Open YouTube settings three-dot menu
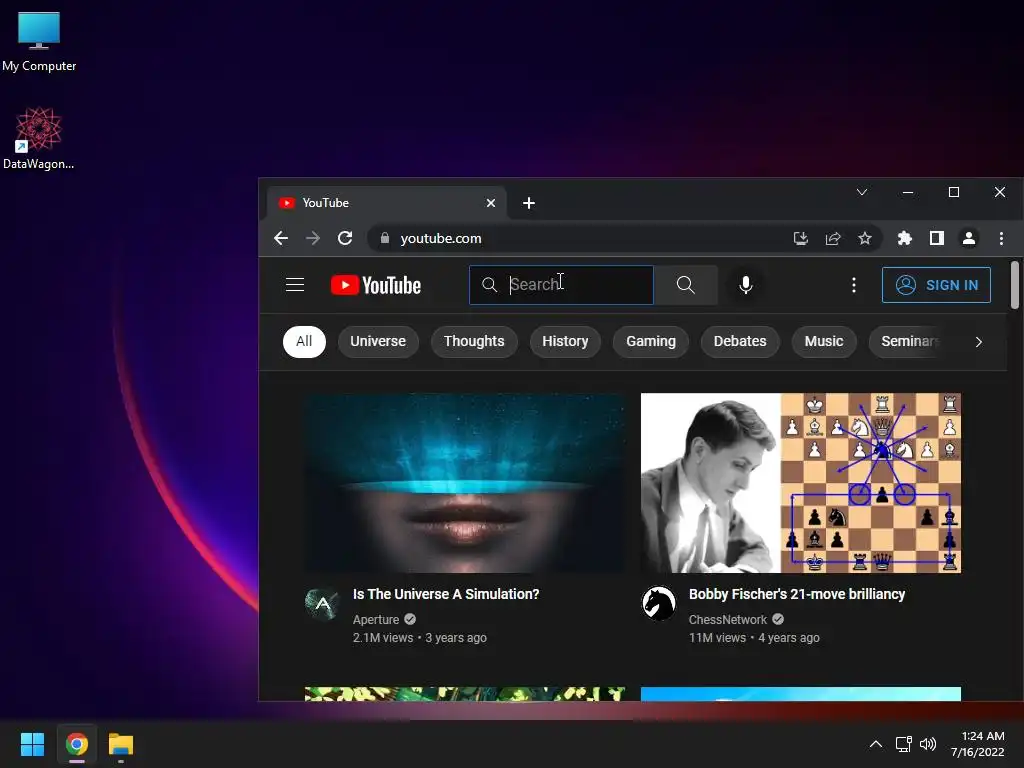1024x768 pixels. pos(853,285)
